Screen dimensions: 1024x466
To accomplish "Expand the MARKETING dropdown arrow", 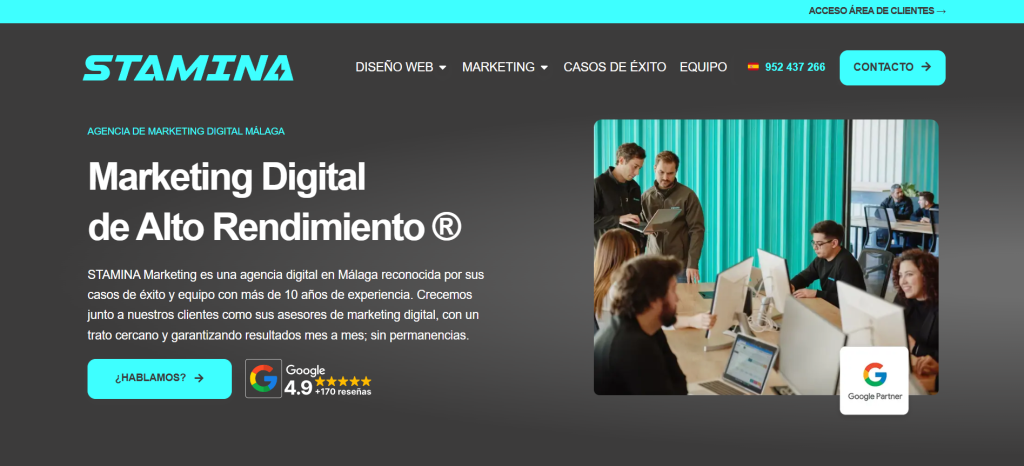I will tap(544, 67).
